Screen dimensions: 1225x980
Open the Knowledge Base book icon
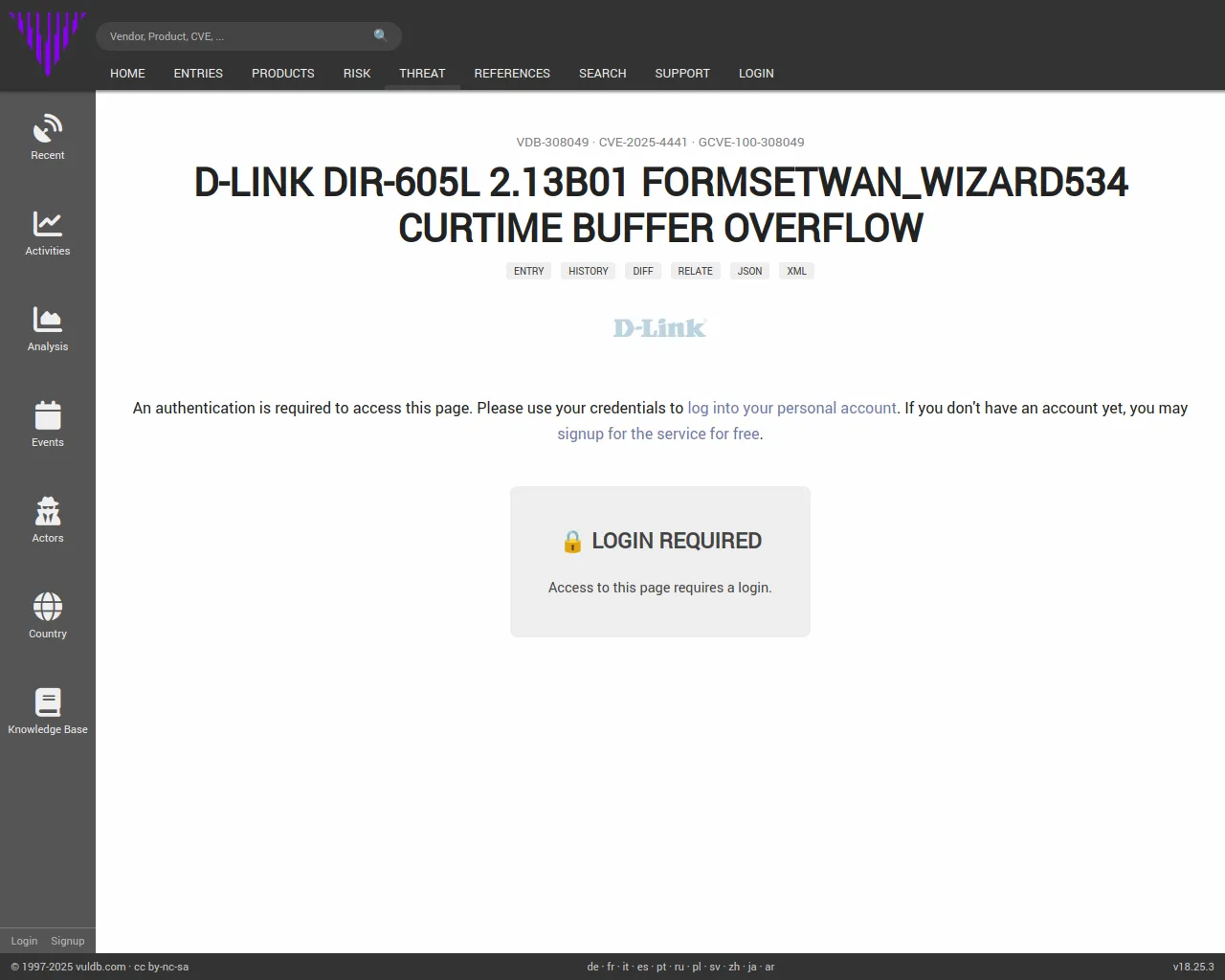[48, 702]
